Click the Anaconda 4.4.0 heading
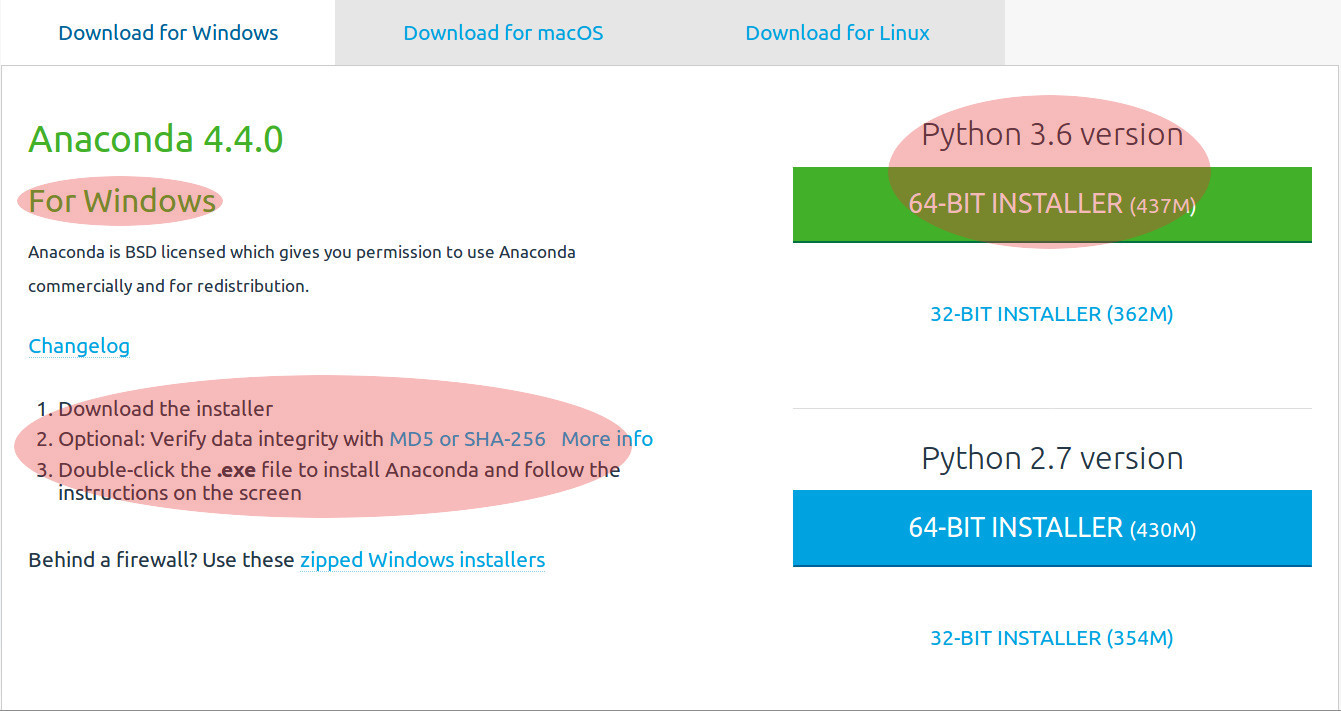This screenshot has height=711, width=1341. coord(154,139)
